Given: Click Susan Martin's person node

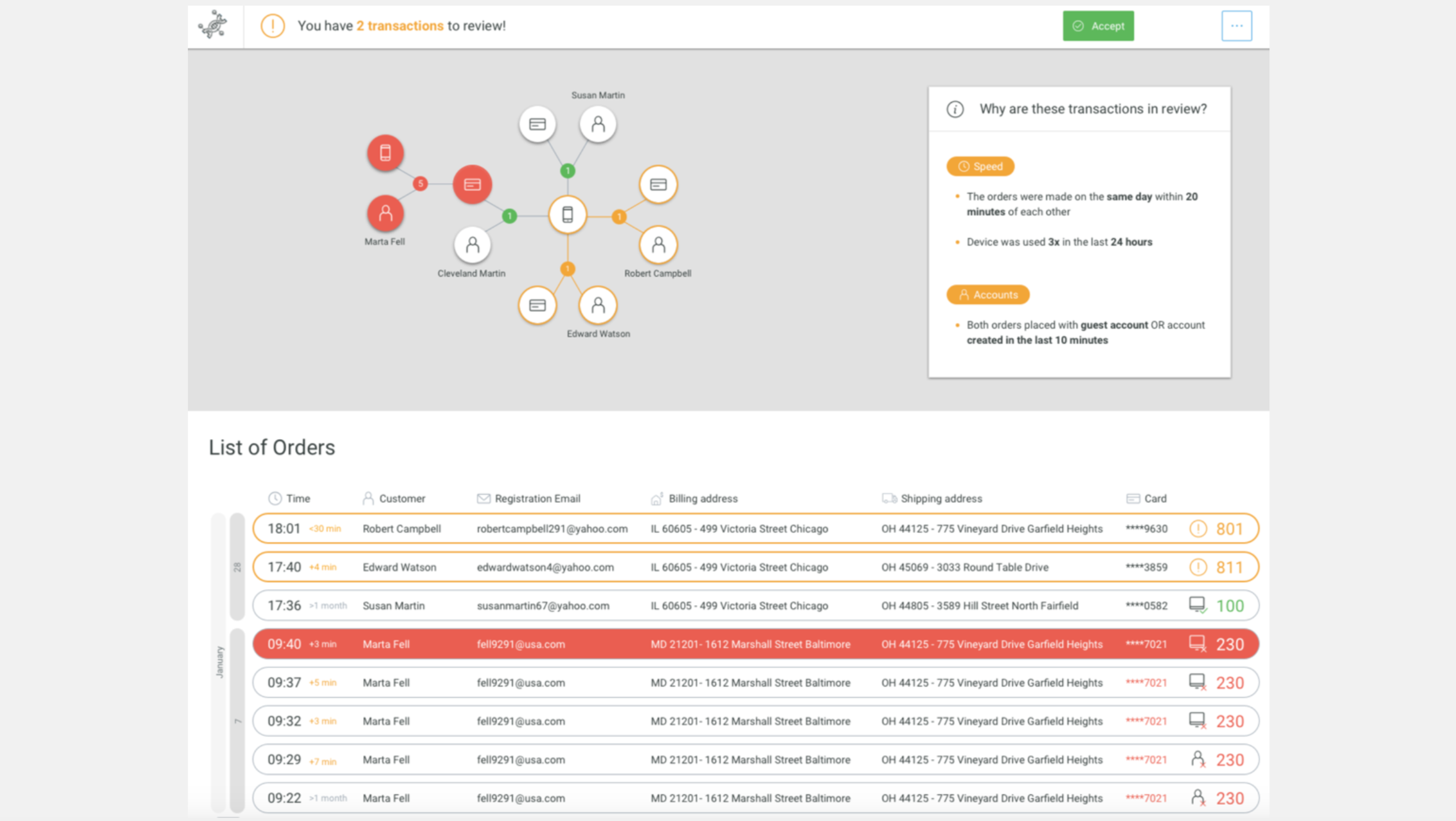Looking at the screenshot, I should pos(598,125).
